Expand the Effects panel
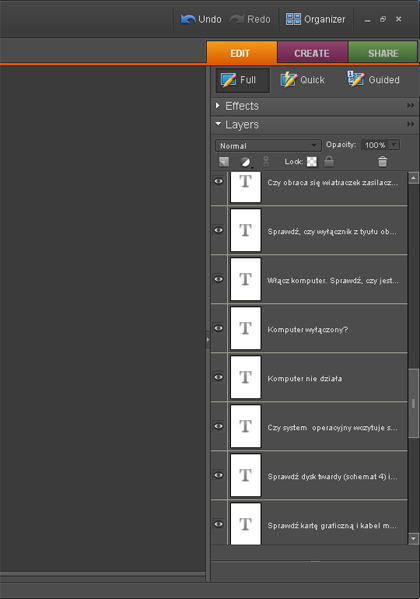The width and height of the screenshot is (420, 599). 217,105
